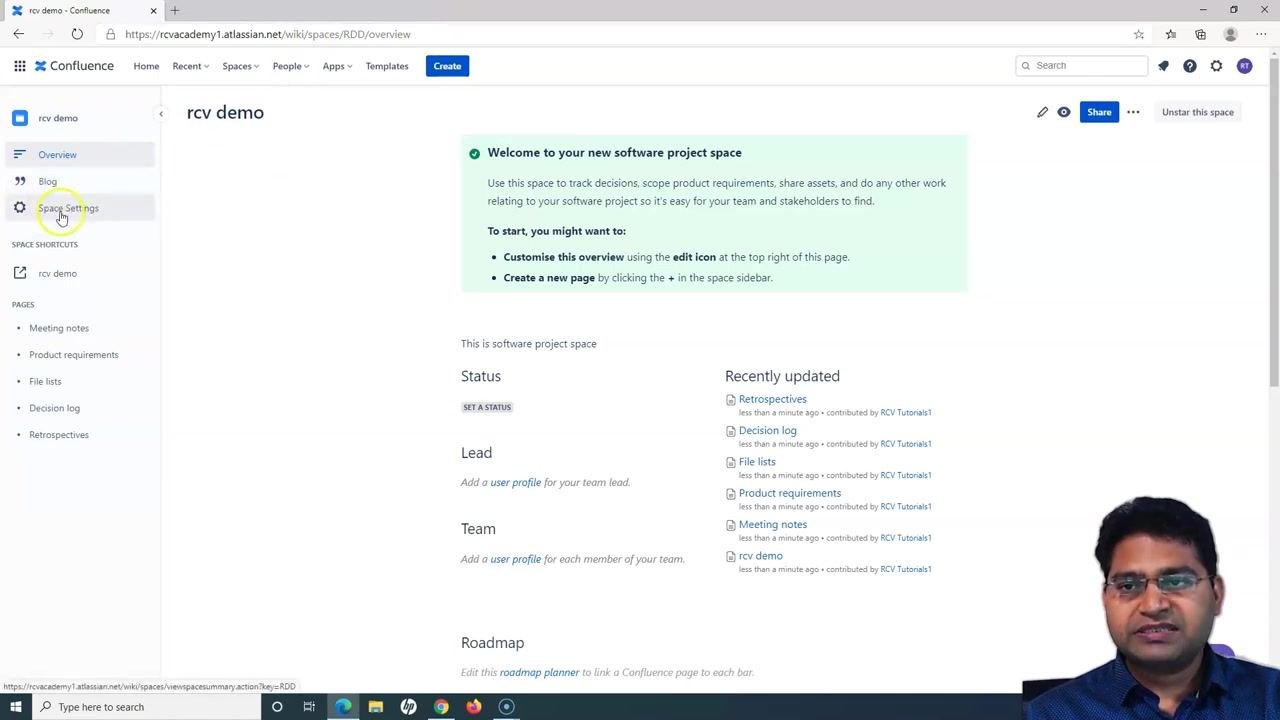The height and width of the screenshot is (720, 1280).
Task: Click SET A STATUS label
Action: [487, 407]
